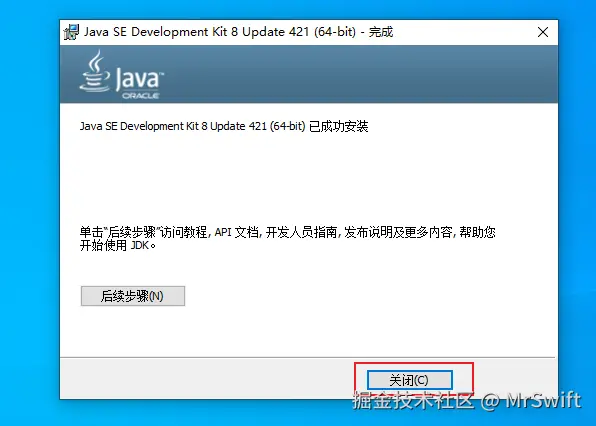Image resolution: width=596 pixels, height=426 pixels.
Task: Close the installer window with X
Action: [x=543, y=32]
